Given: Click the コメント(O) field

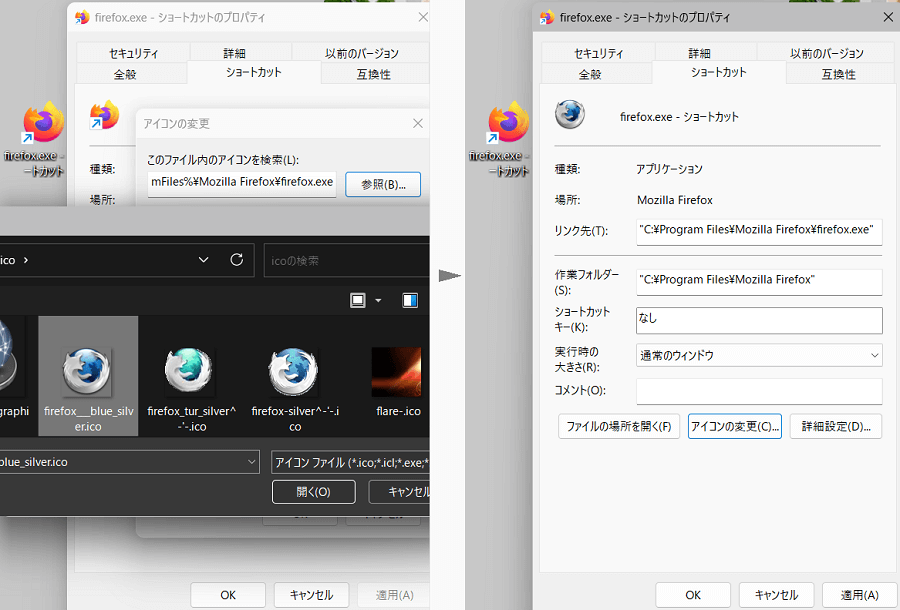Looking at the screenshot, I should click(x=759, y=391).
